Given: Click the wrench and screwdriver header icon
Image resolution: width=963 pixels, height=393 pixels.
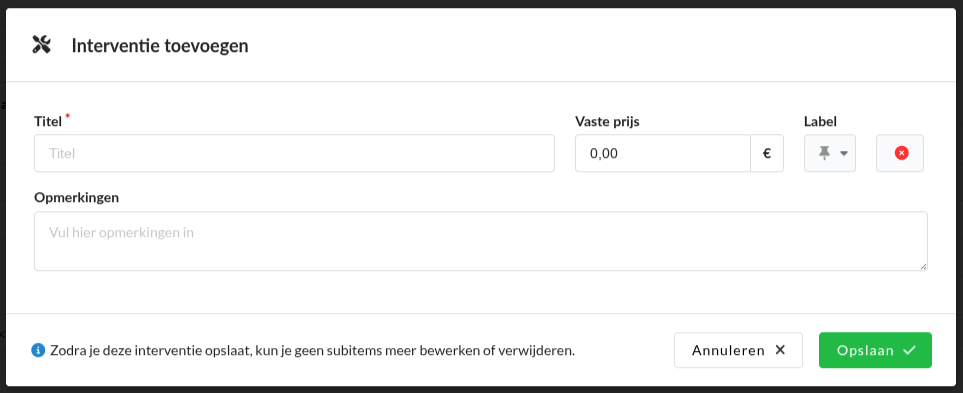Looking at the screenshot, I should coord(41,45).
